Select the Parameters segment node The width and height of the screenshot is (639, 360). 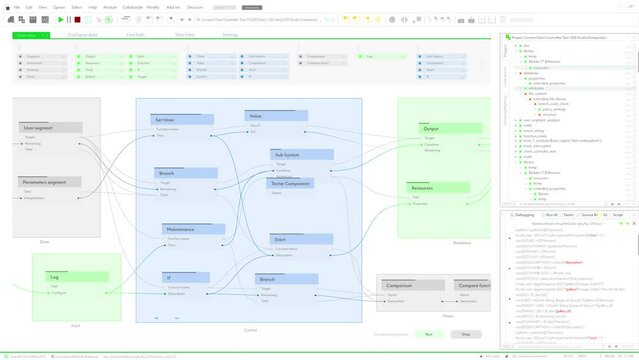point(49,182)
